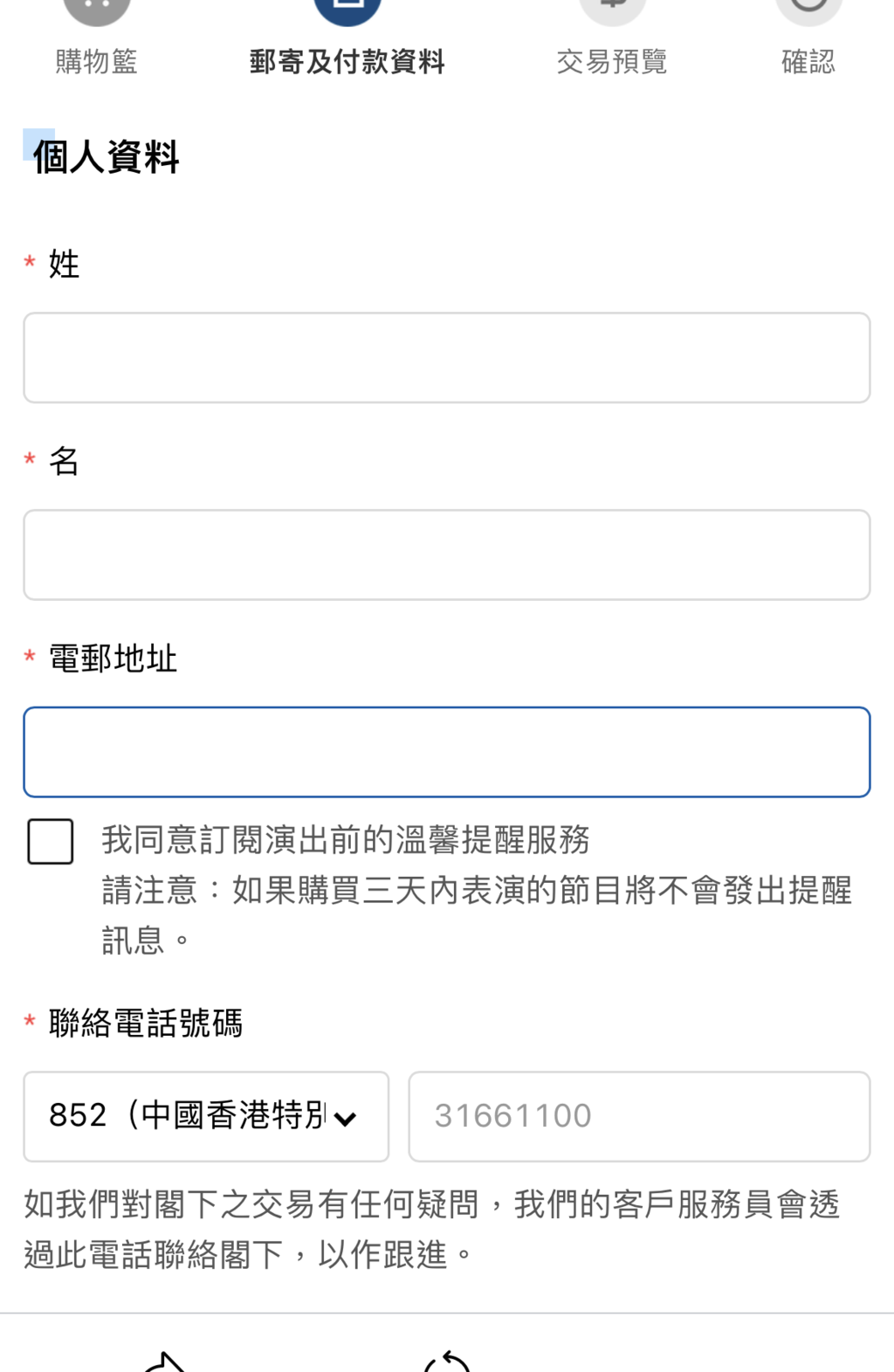Click the 郵寄及付款資料 step label
The image size is (894, 1372).
(347, 62)
